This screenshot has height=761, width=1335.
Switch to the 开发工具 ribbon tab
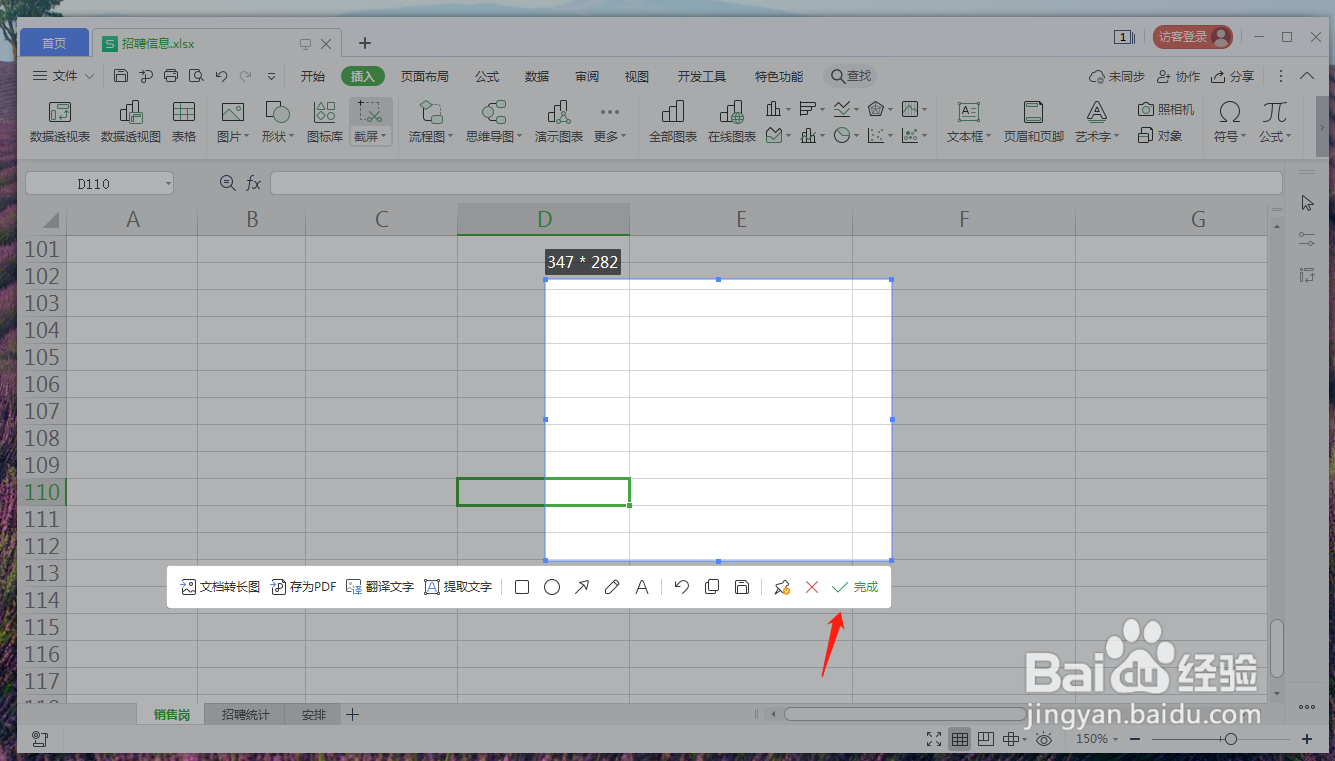[701, 76]
